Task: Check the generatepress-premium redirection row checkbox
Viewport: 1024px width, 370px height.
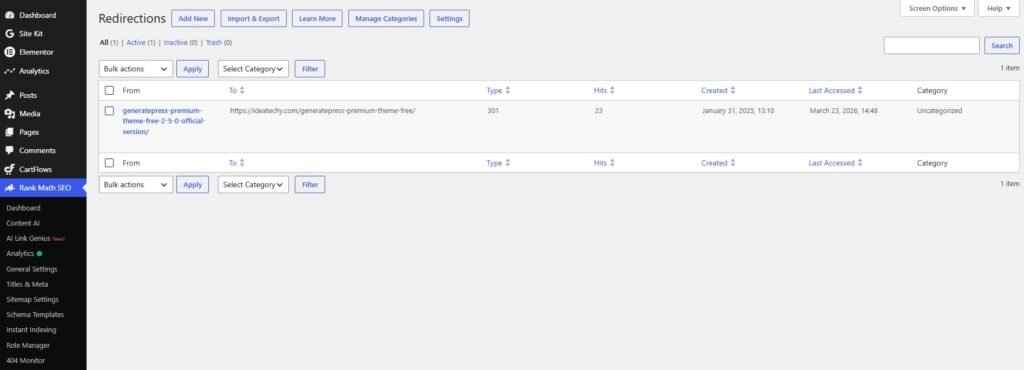Action: (x=109, y=111)
